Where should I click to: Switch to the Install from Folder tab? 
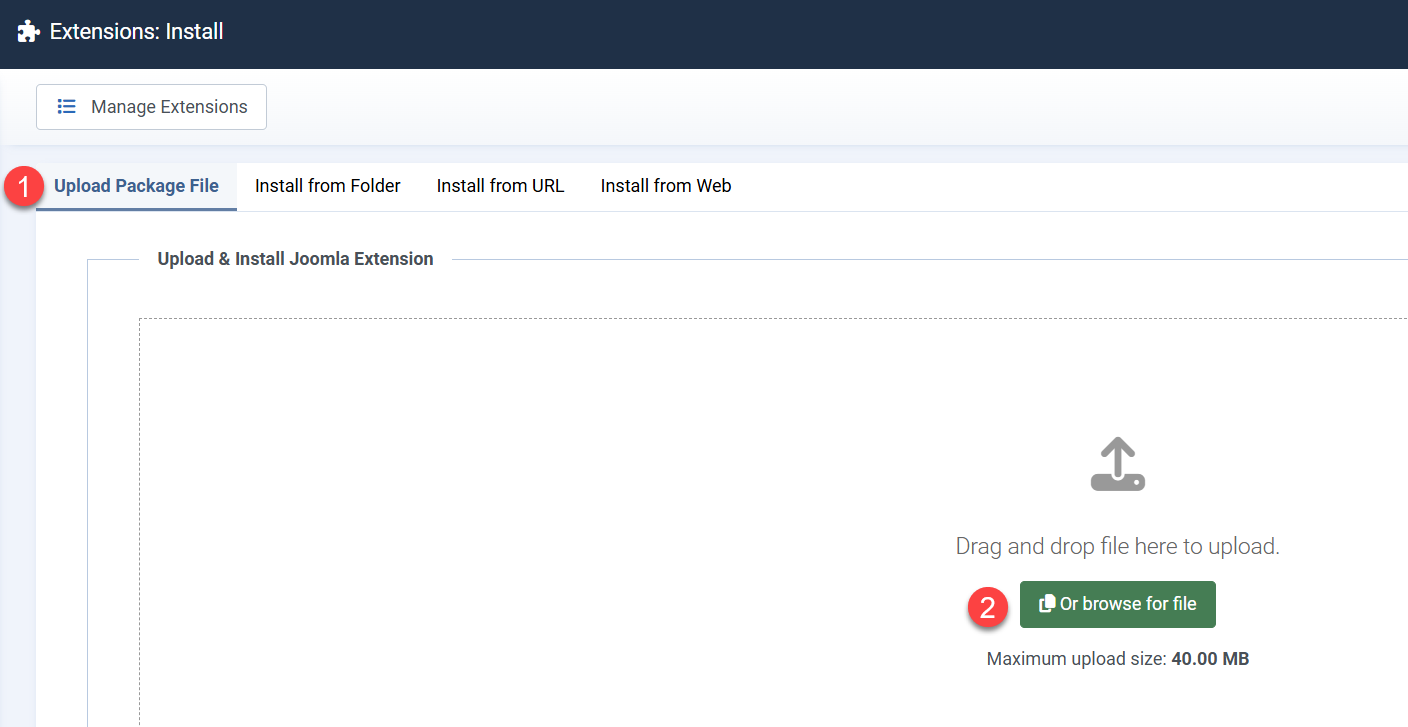pos(327,186)
